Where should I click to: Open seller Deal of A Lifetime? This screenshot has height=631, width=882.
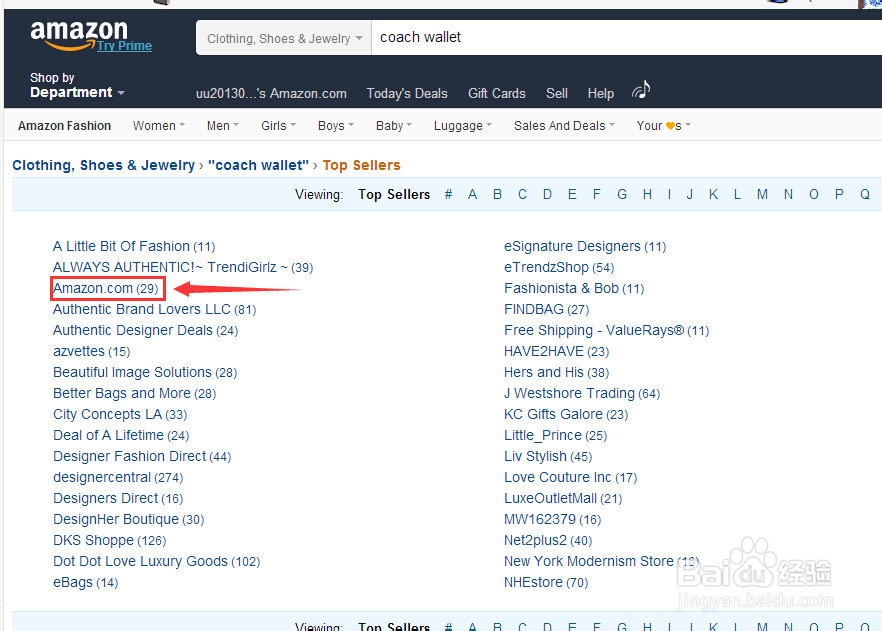121,435
